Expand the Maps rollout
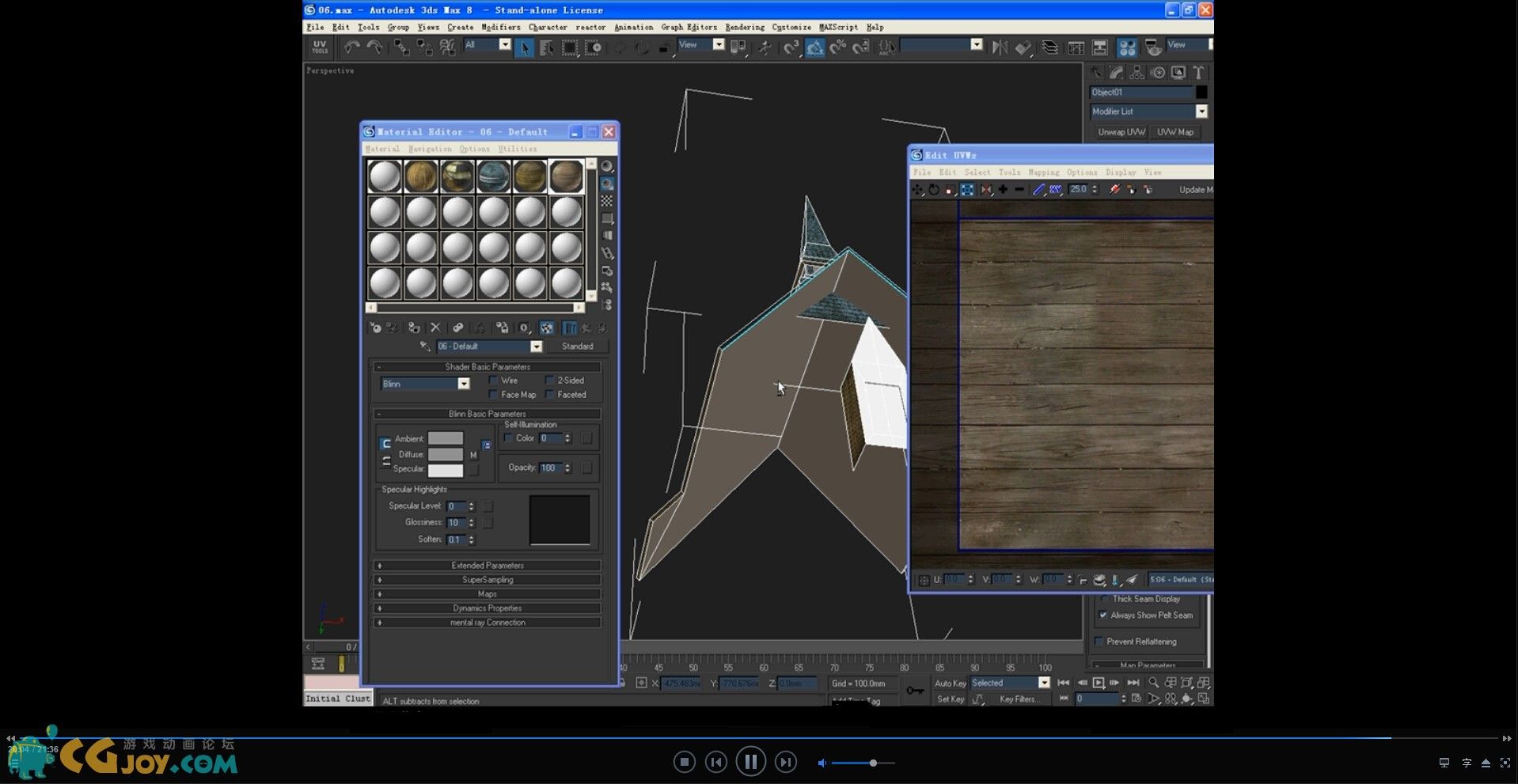The height and width of the screenshot is (784, 1518). click(x=488, y=594)
